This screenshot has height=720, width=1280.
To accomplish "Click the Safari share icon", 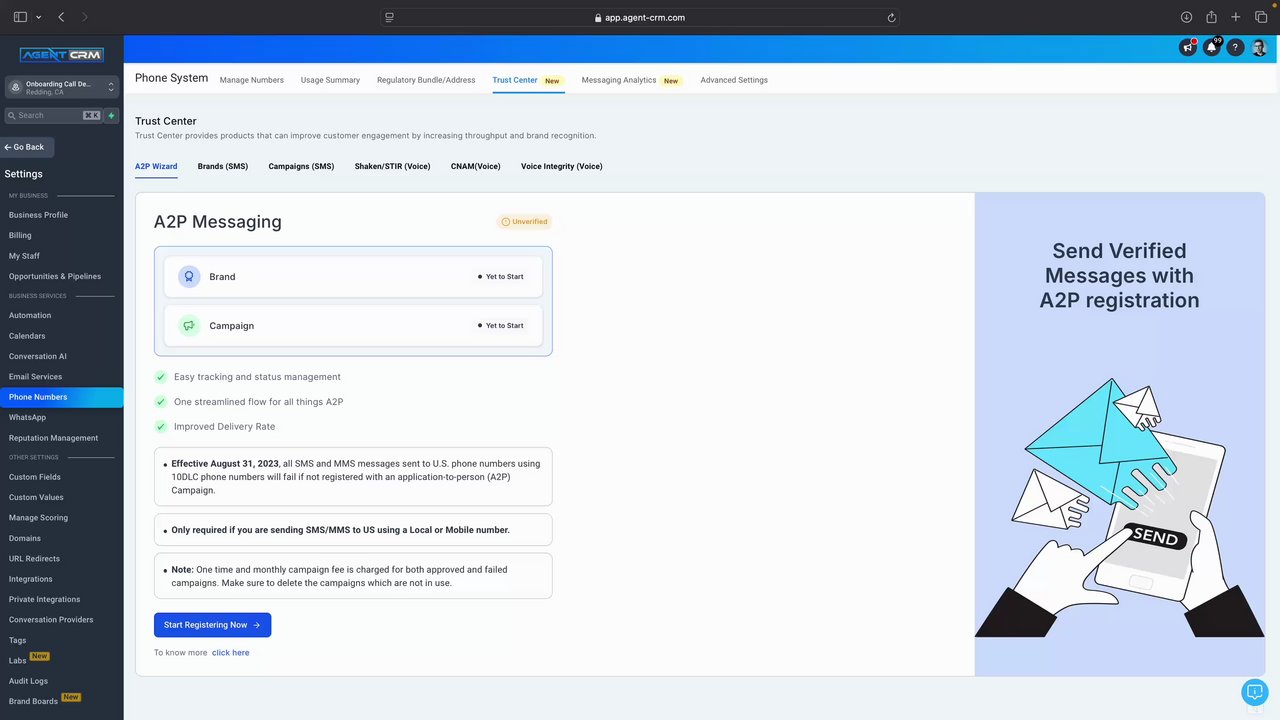I will [x=1211, y=17].
